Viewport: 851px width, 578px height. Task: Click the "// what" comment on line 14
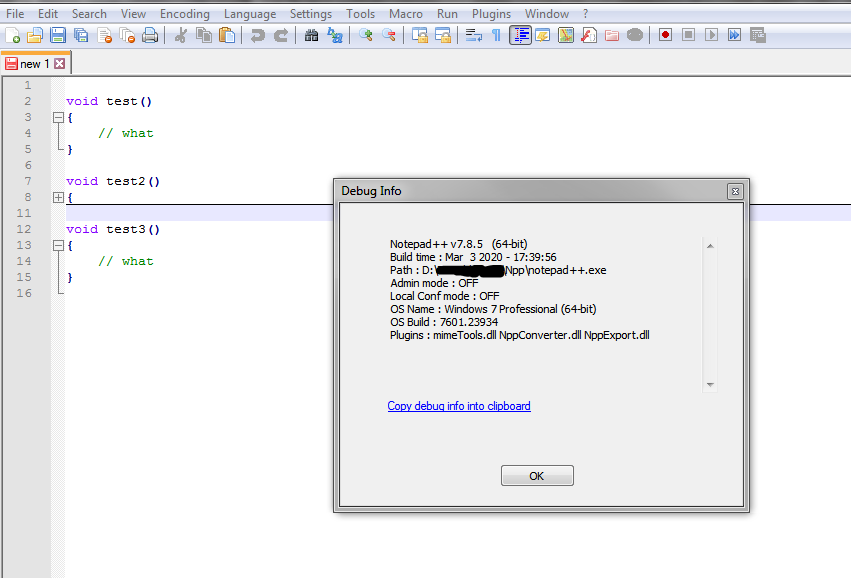point(126,262)
